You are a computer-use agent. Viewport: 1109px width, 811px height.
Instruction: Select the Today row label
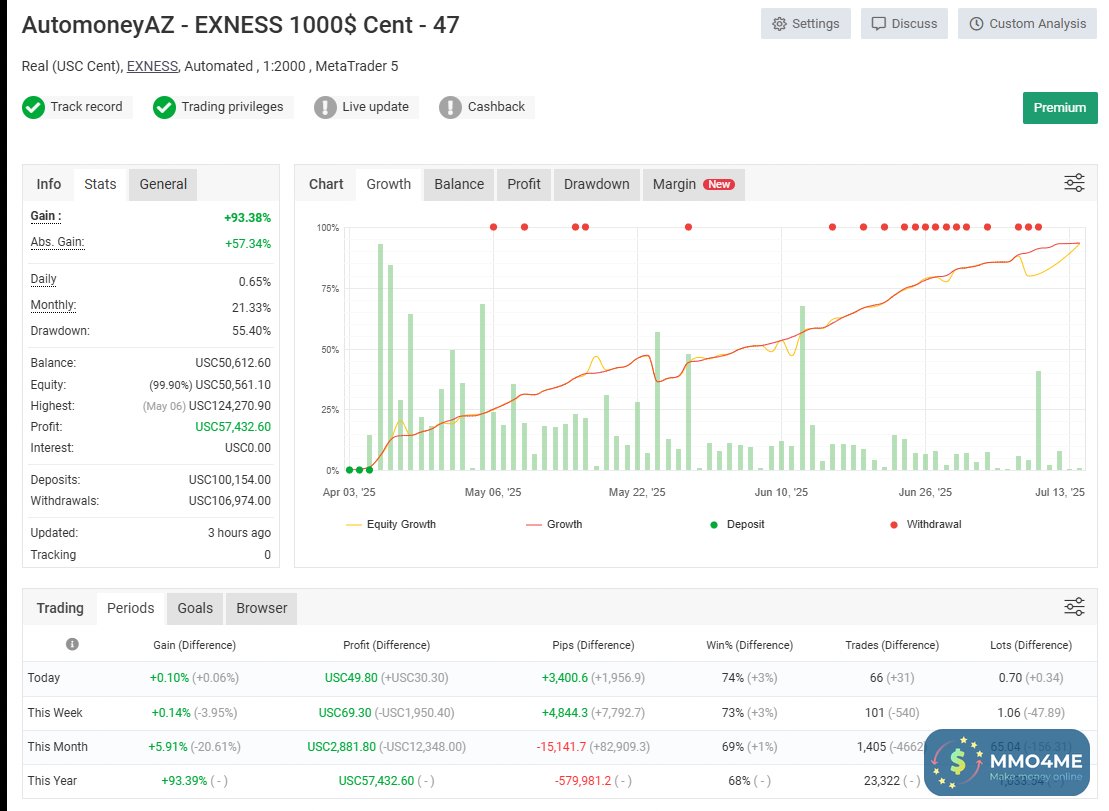tap(44, 678)
